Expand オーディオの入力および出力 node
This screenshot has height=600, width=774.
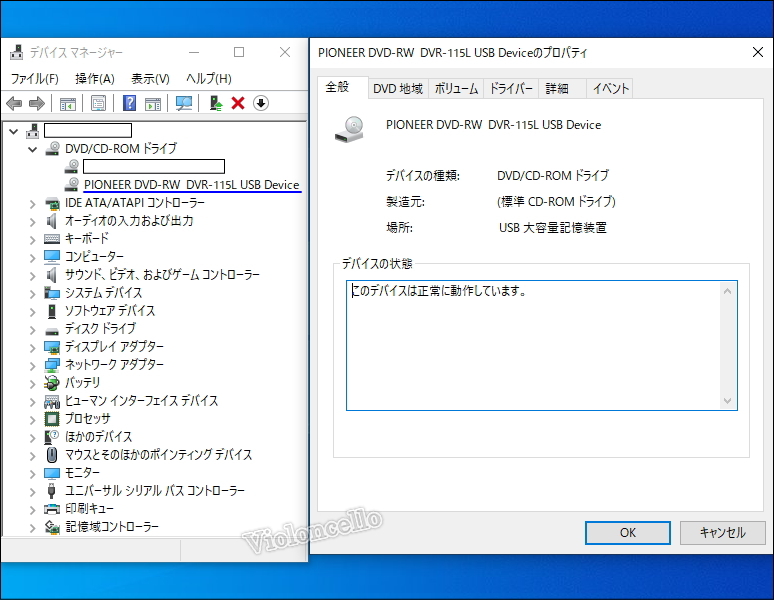coord(33,222)
